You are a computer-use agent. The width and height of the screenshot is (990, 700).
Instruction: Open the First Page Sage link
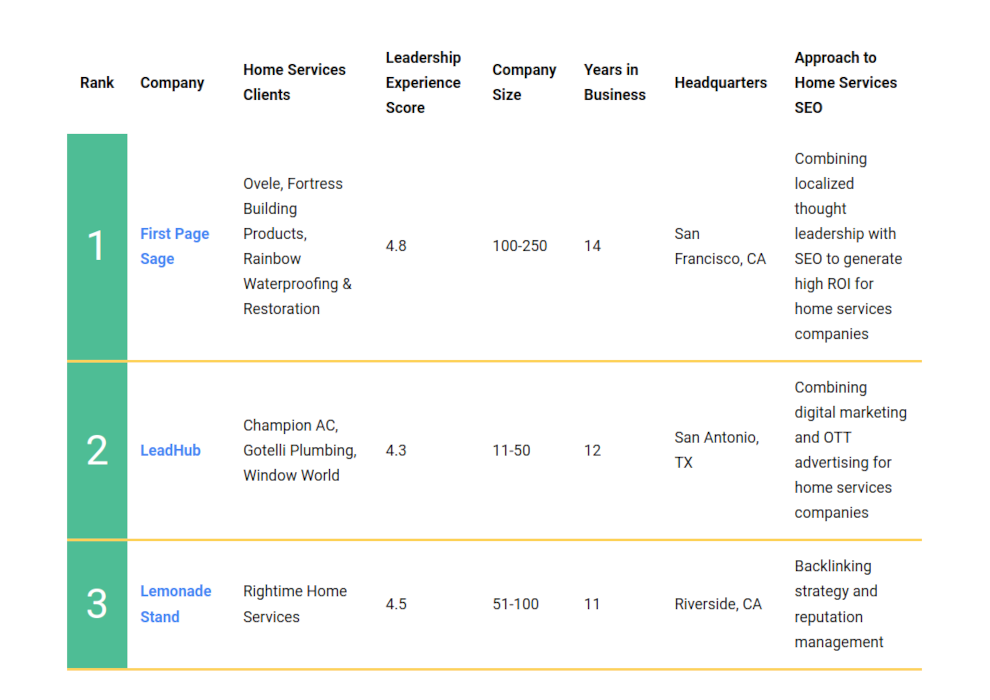pyautogui.click(x=174, y=246)
